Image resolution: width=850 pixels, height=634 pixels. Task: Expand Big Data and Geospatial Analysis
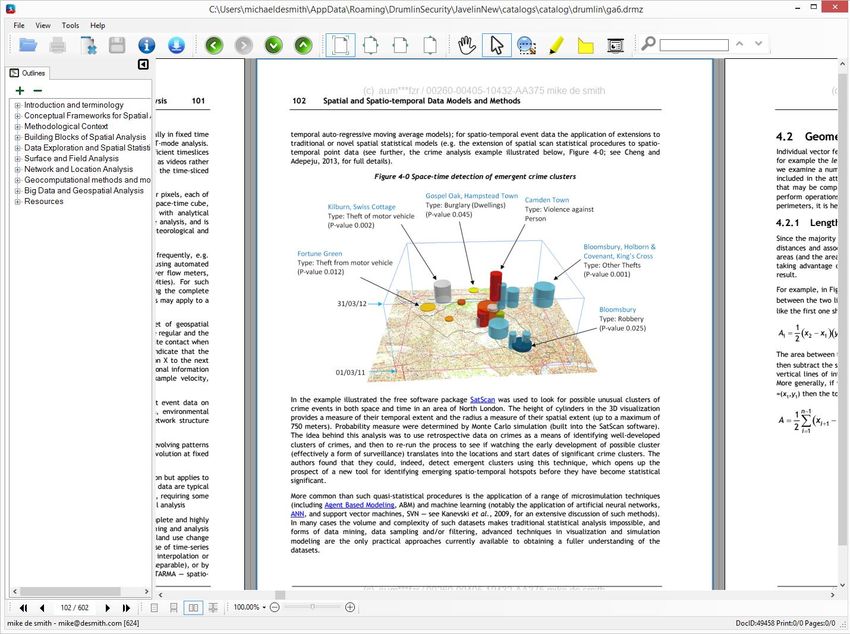click(17, 191)
